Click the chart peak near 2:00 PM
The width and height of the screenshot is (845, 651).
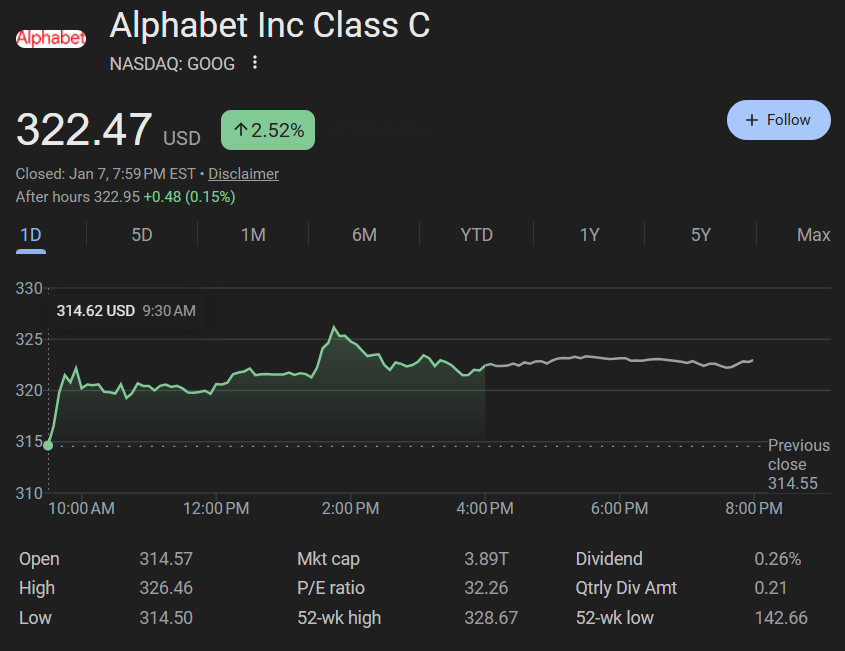pyautogui.click(x=334, y=328)
